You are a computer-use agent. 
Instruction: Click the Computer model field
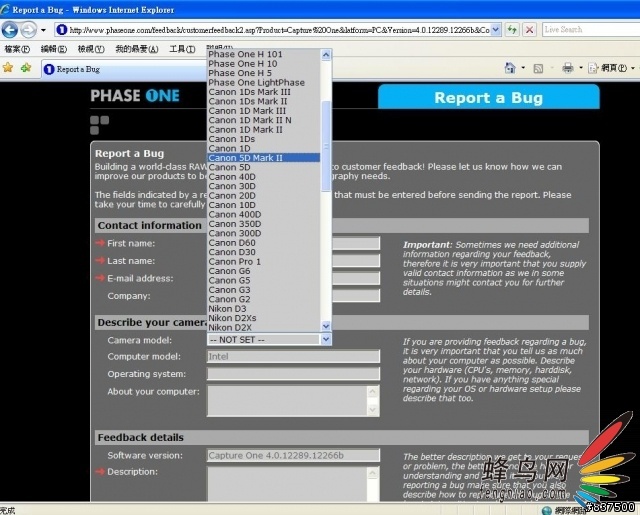click(293, 356)
